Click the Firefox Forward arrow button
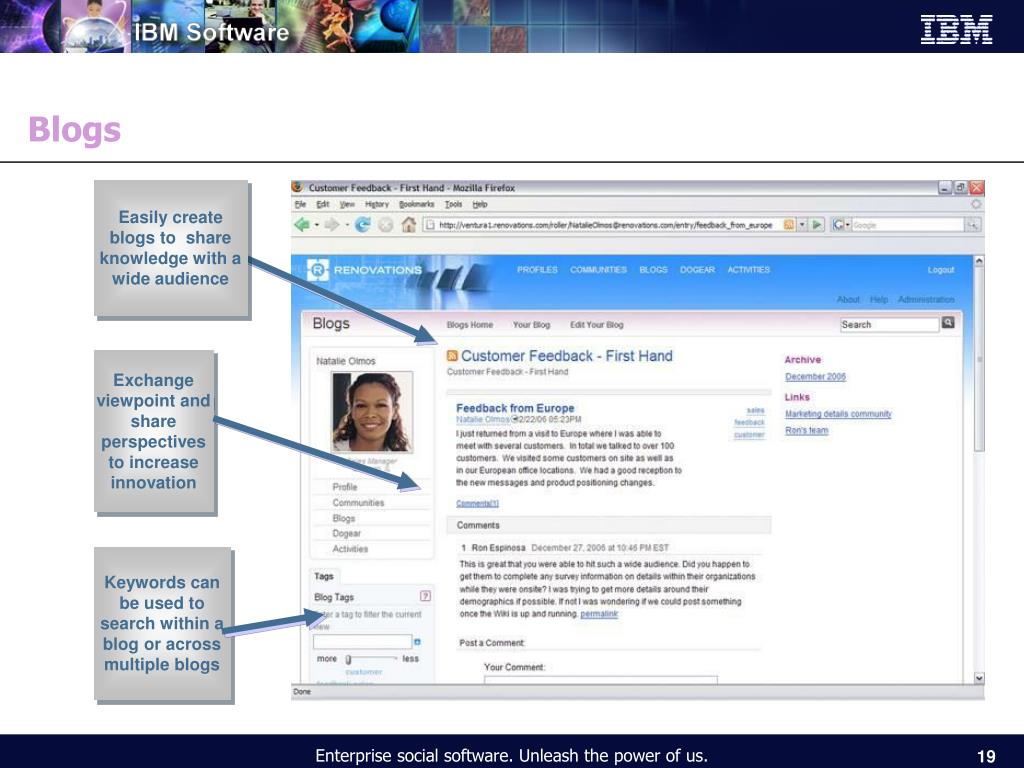1024x768 pixels. coord(332,225)
